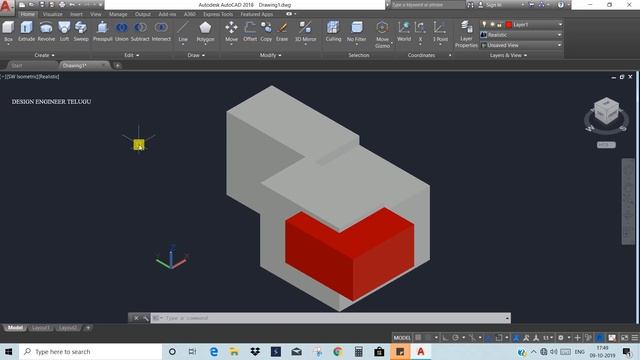Set UCS to World
Viewport: 640px width, 360px height.
tap(404, 31)
